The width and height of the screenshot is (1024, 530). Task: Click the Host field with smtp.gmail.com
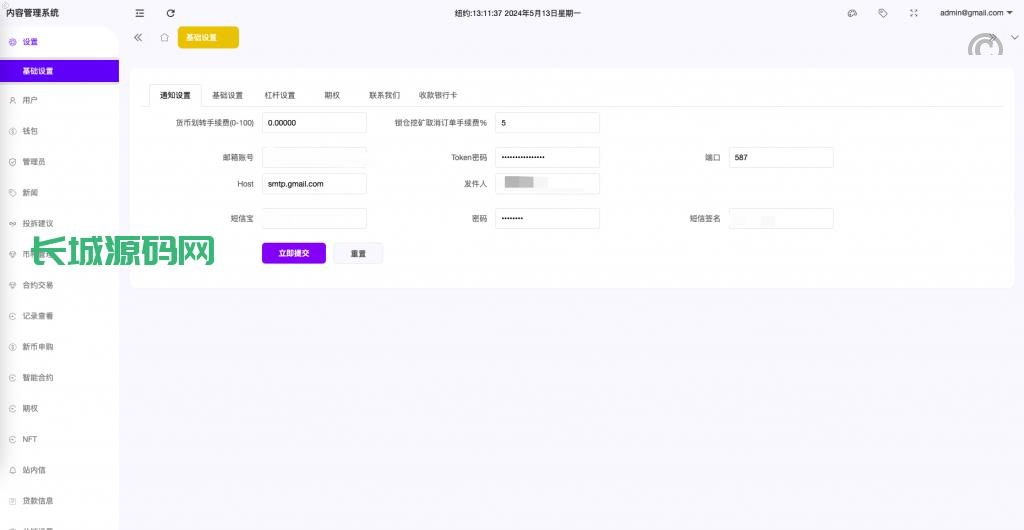314,184
